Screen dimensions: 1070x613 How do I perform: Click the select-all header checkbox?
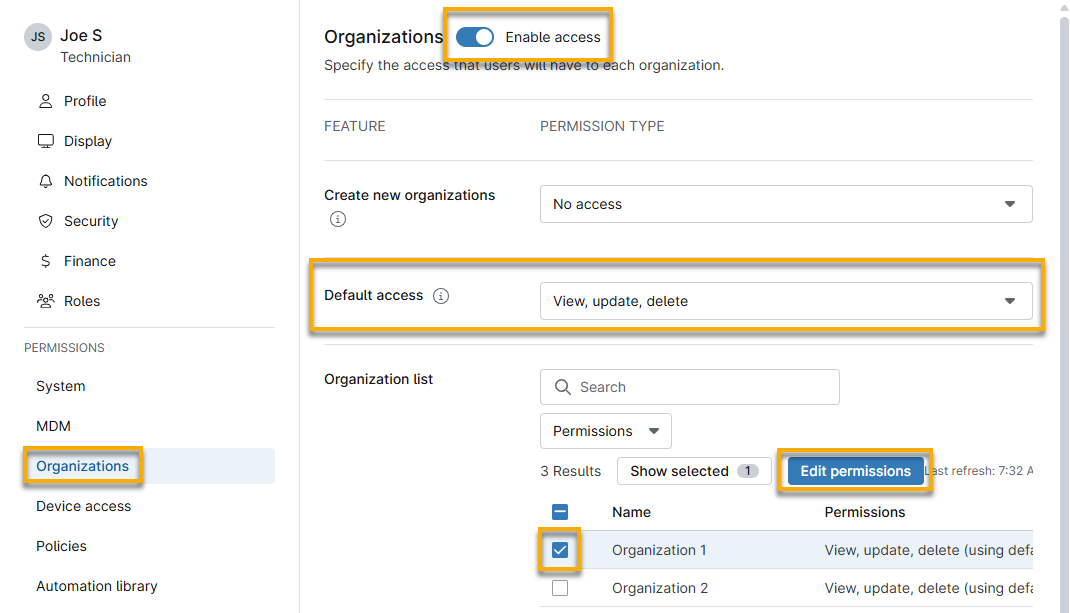point(560,512)
